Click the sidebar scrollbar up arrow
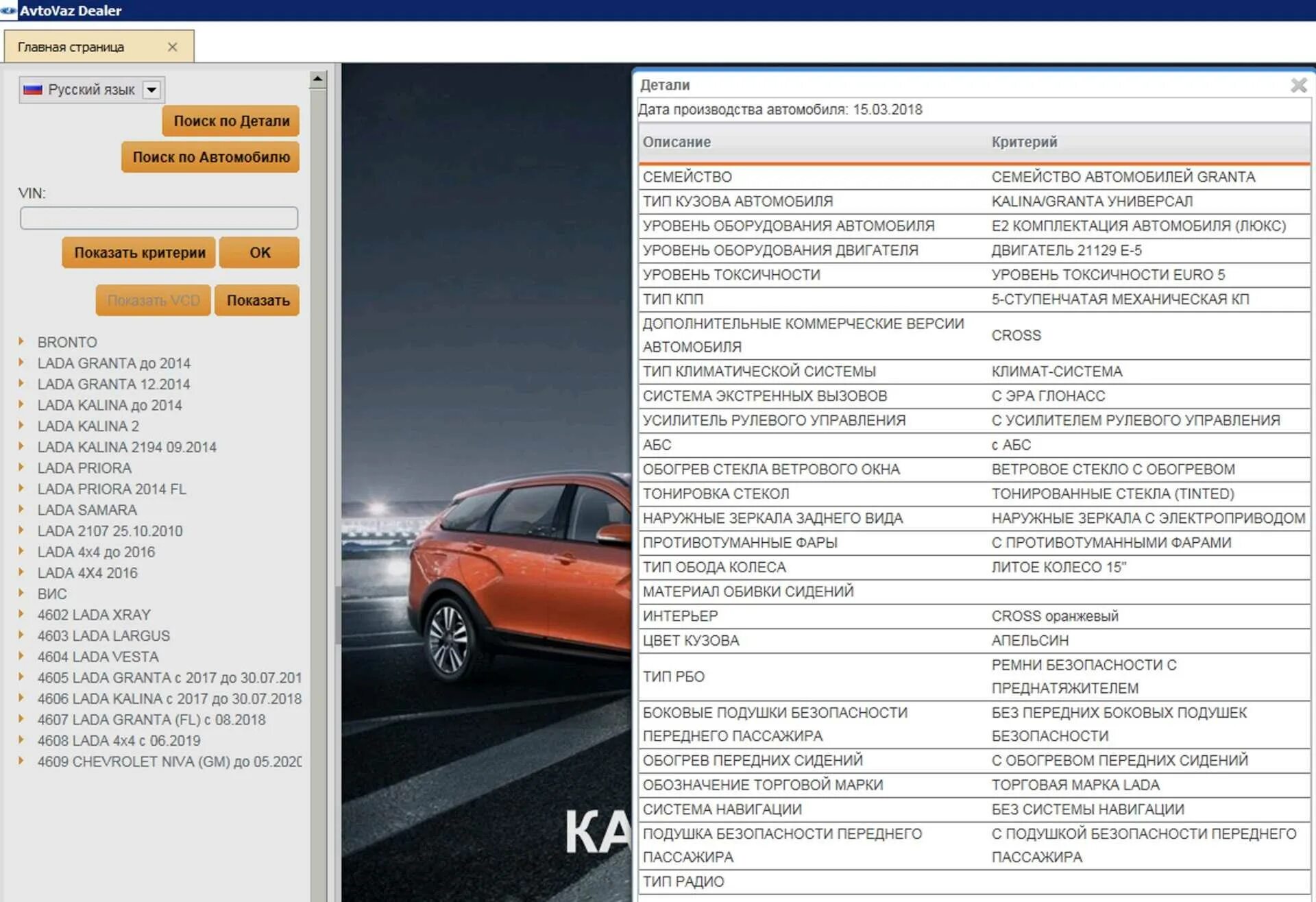The height and width of the screenshot is (902, 1316). click(317, 80)
